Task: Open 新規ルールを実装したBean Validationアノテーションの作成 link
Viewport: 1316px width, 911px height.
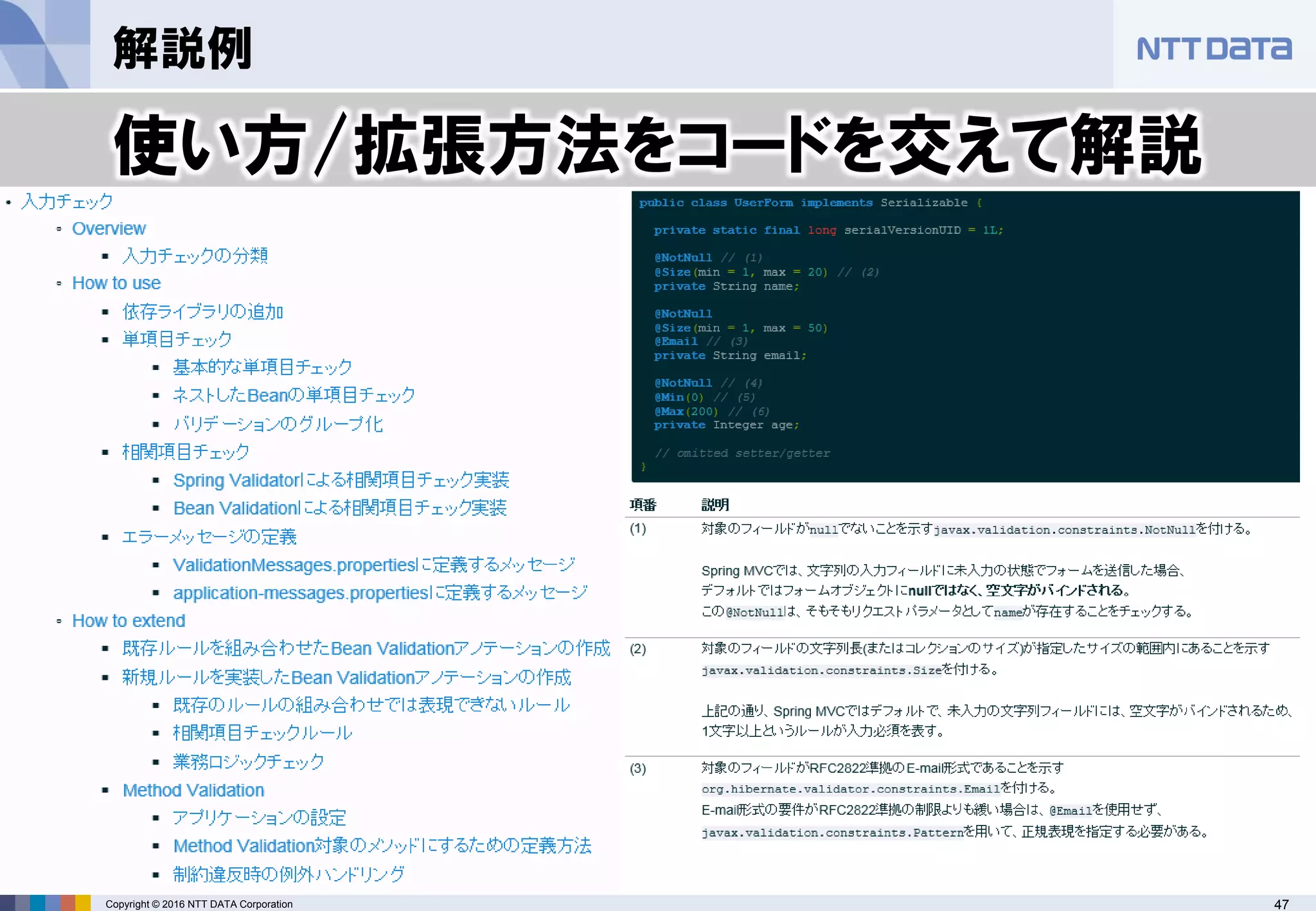Action: [346, 678]
